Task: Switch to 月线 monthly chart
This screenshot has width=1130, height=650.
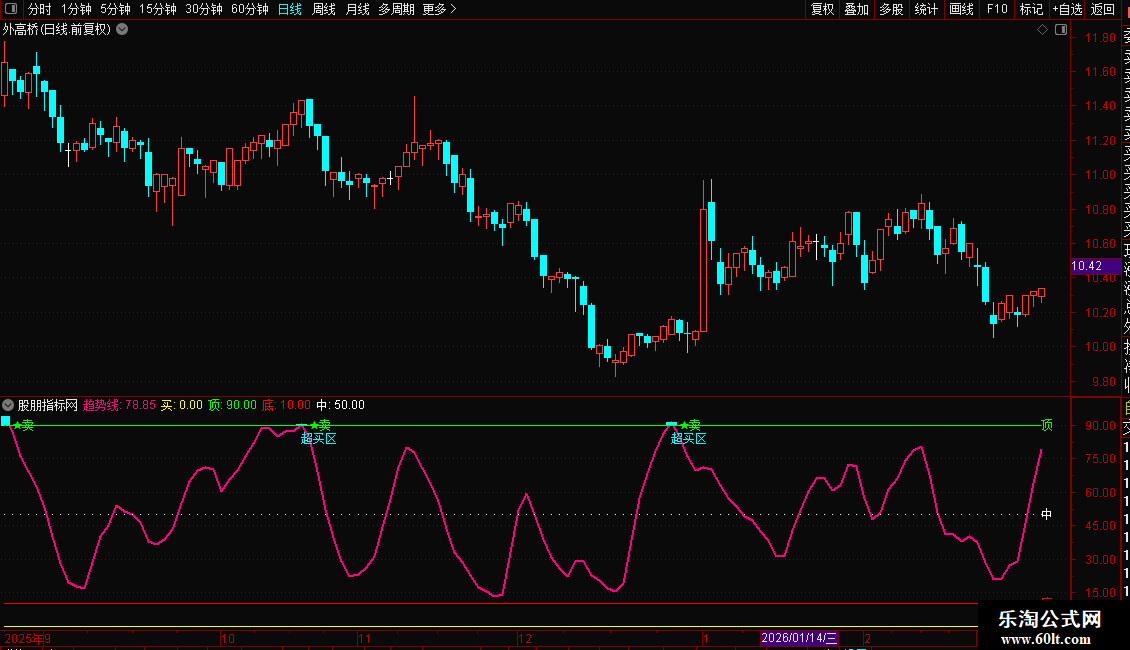Action: point(357,9)
